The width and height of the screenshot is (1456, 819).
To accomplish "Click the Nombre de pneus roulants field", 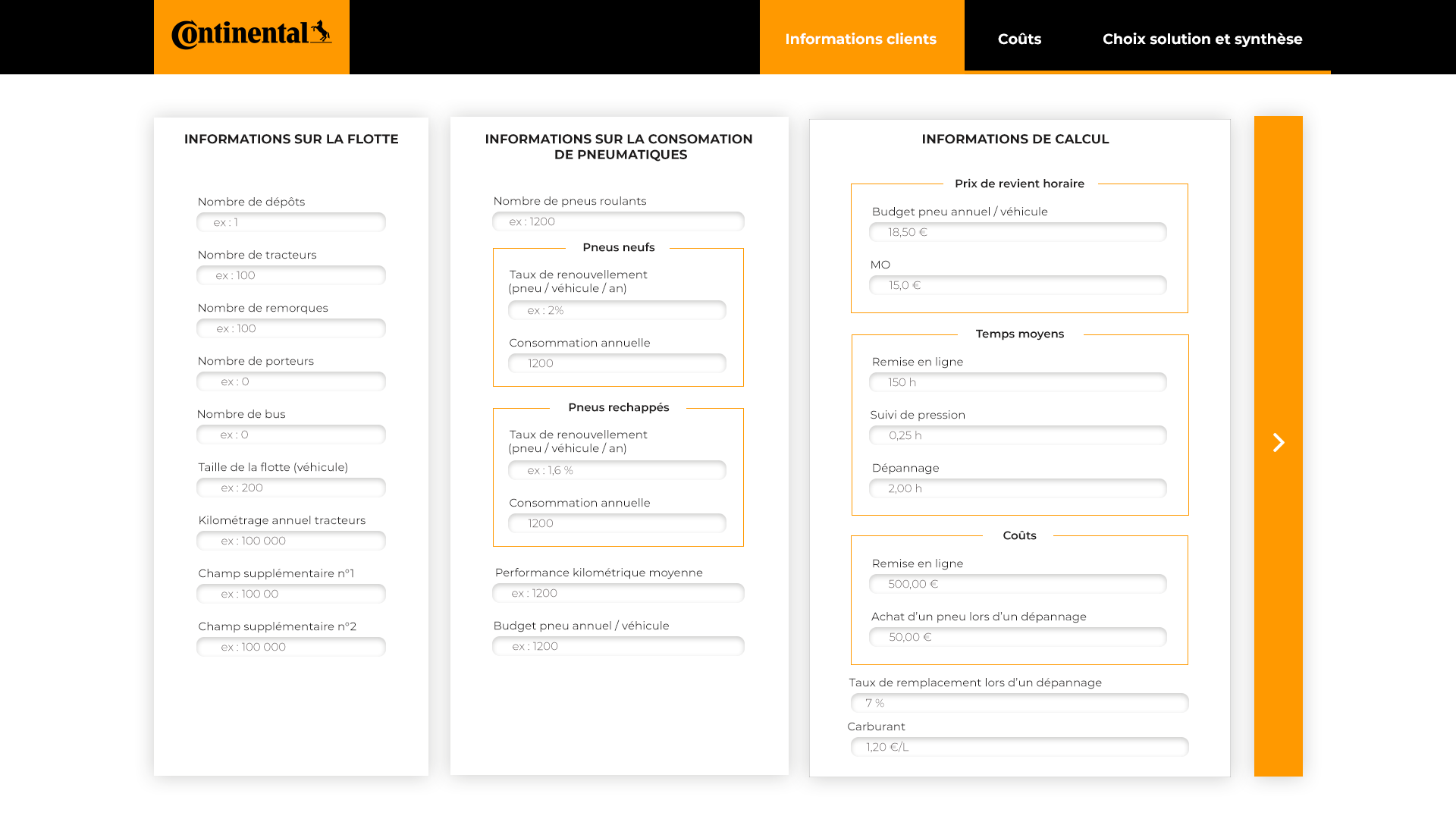I will pyautogui.click(x=618, y=221).
